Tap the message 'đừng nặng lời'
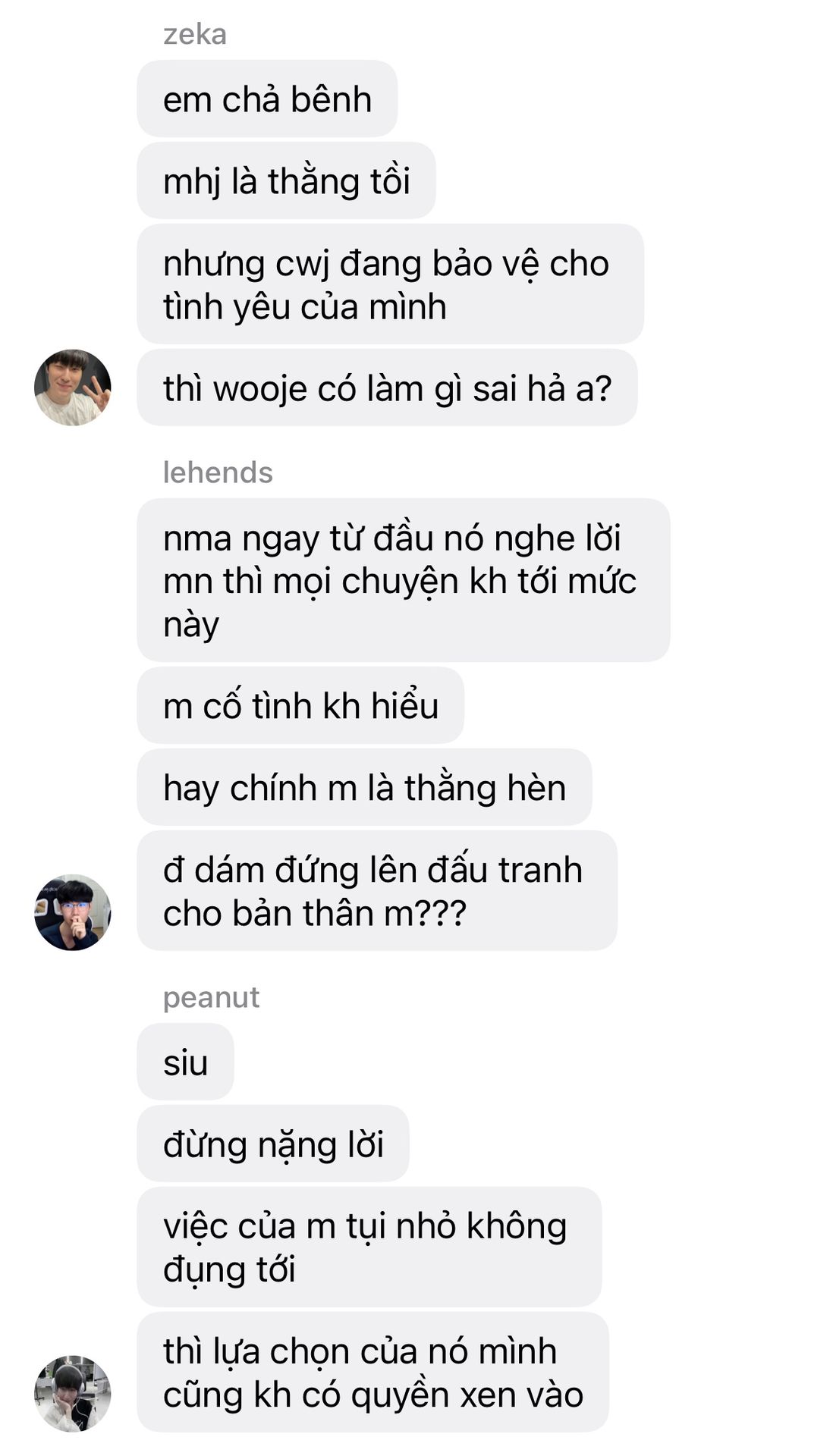This screenshot has height=1456, width=833. coord(273,1144)
